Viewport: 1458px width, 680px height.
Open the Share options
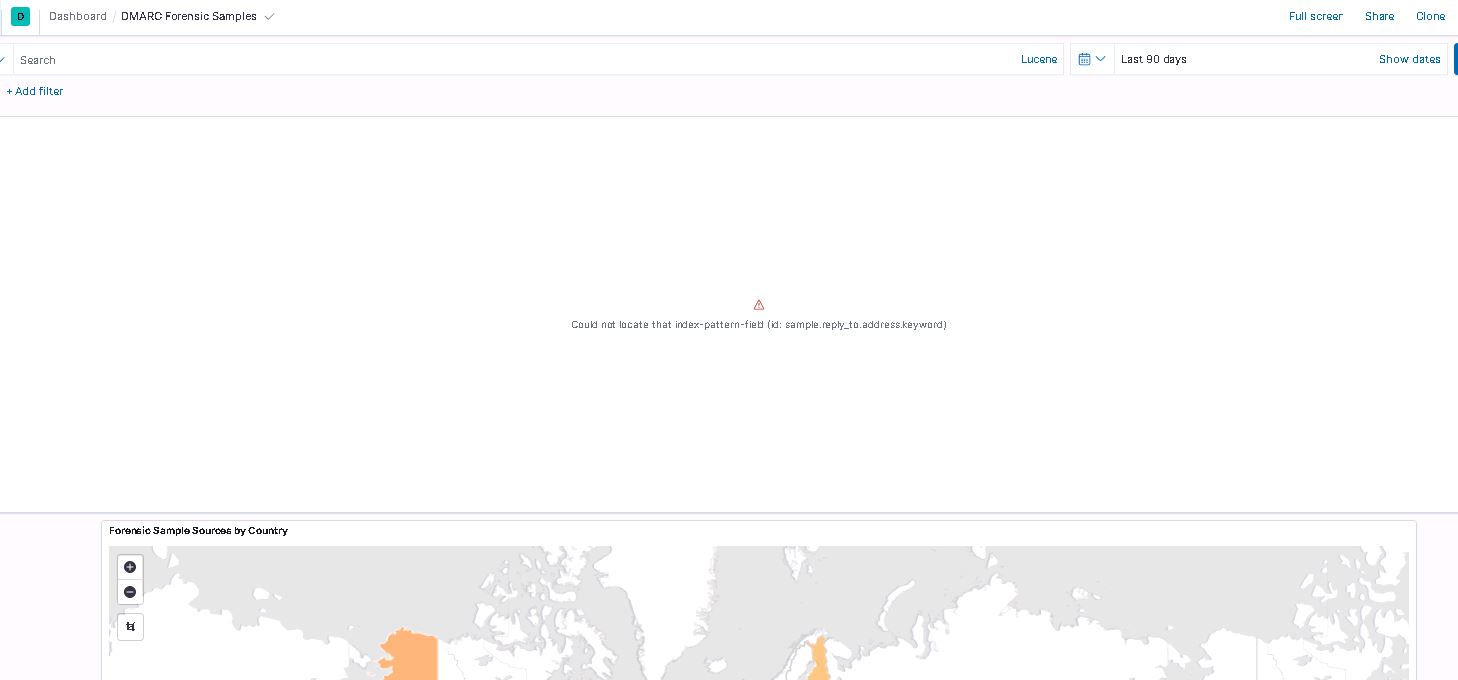[1379, 16]
